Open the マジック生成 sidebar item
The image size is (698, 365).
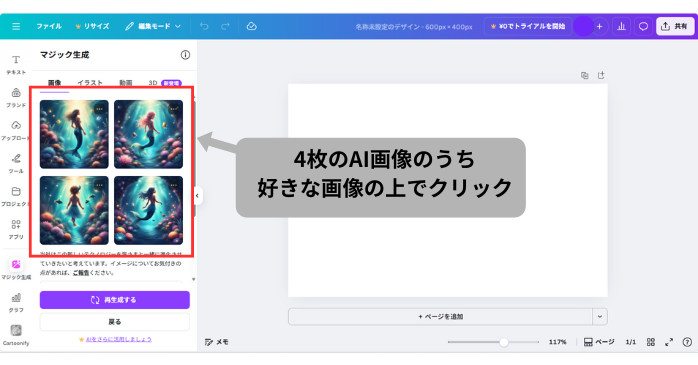point(16,269)
